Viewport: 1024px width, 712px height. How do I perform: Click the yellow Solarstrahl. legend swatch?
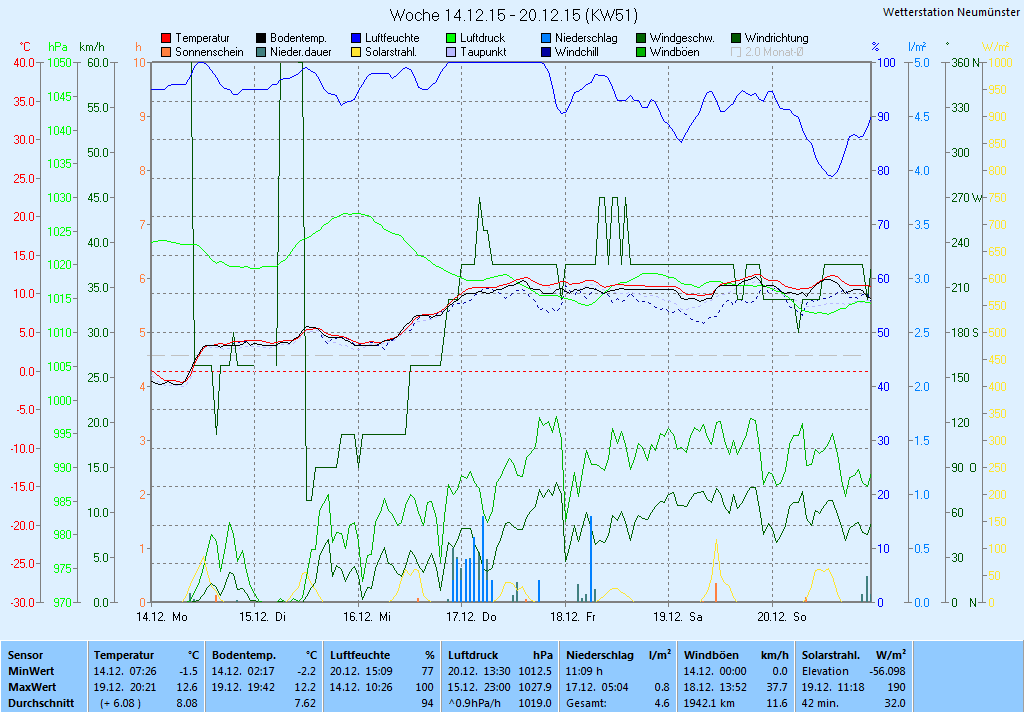click(356, 52)
